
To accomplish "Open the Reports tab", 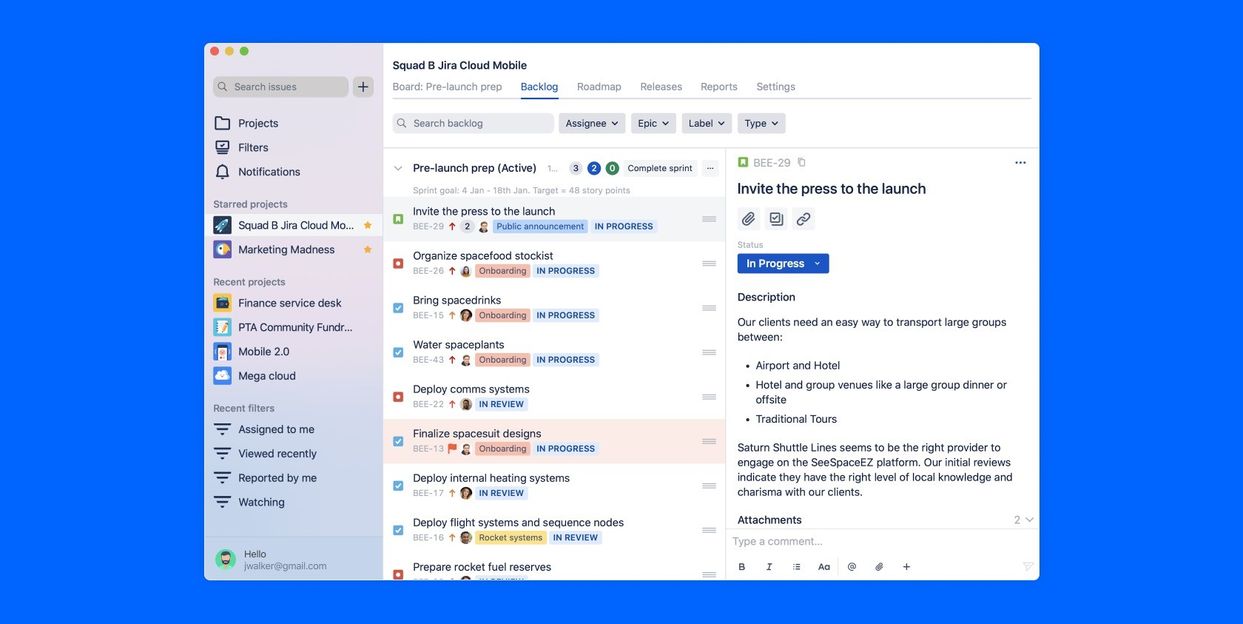I will (x=719, y=87).
